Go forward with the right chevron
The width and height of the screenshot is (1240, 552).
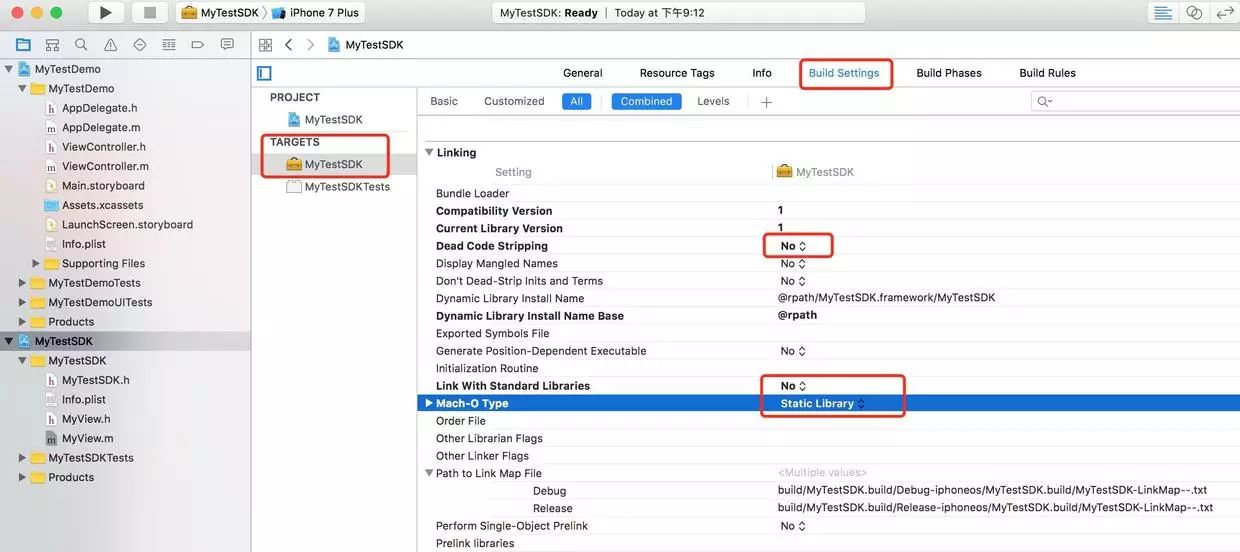[x=311, y=45]
